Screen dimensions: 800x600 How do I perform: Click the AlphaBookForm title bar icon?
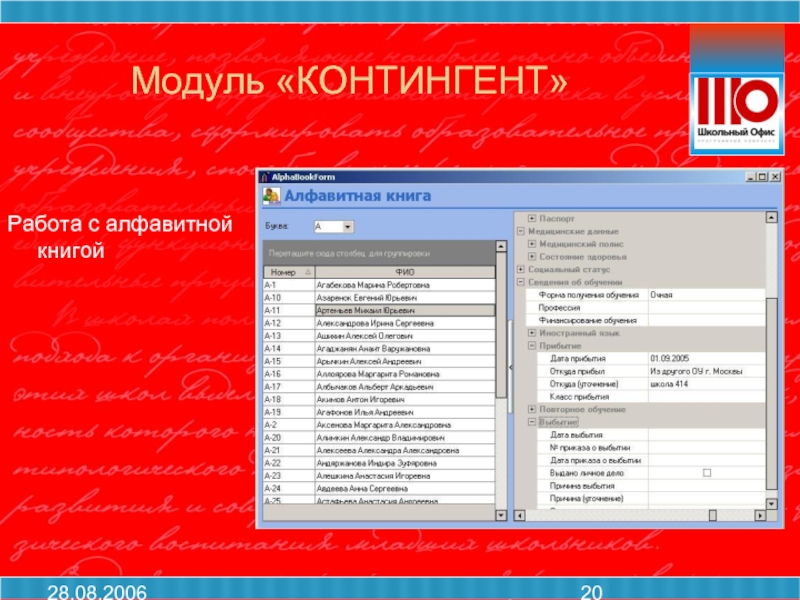coord(264,177)
